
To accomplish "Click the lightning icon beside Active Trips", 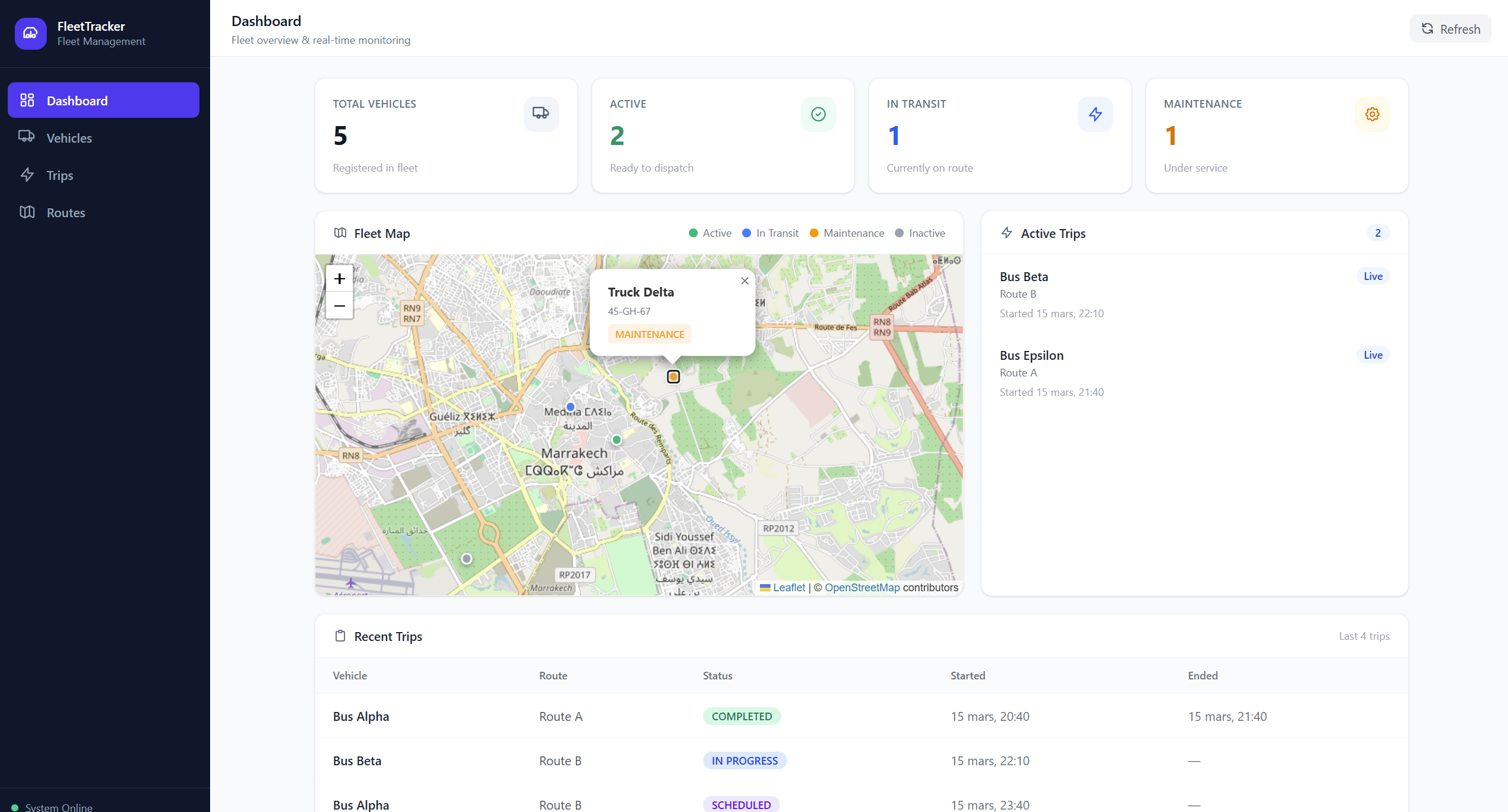I will pyautogui.click(x=1007, y=233).
